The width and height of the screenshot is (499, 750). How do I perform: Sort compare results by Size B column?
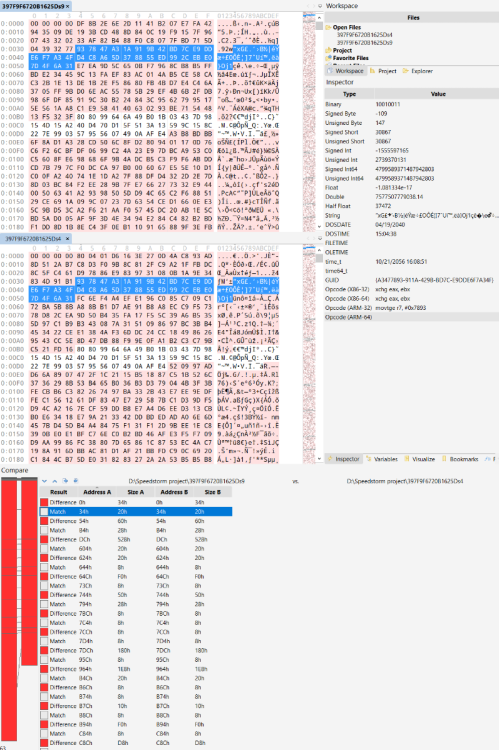[213, 492]
